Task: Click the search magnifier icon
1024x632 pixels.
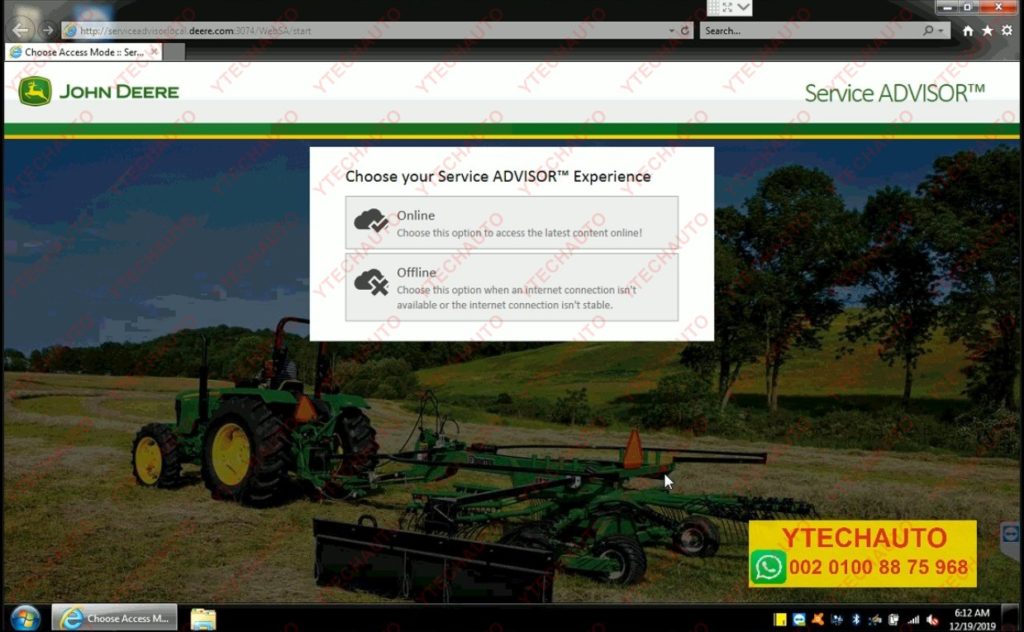Action: point(927,31)
